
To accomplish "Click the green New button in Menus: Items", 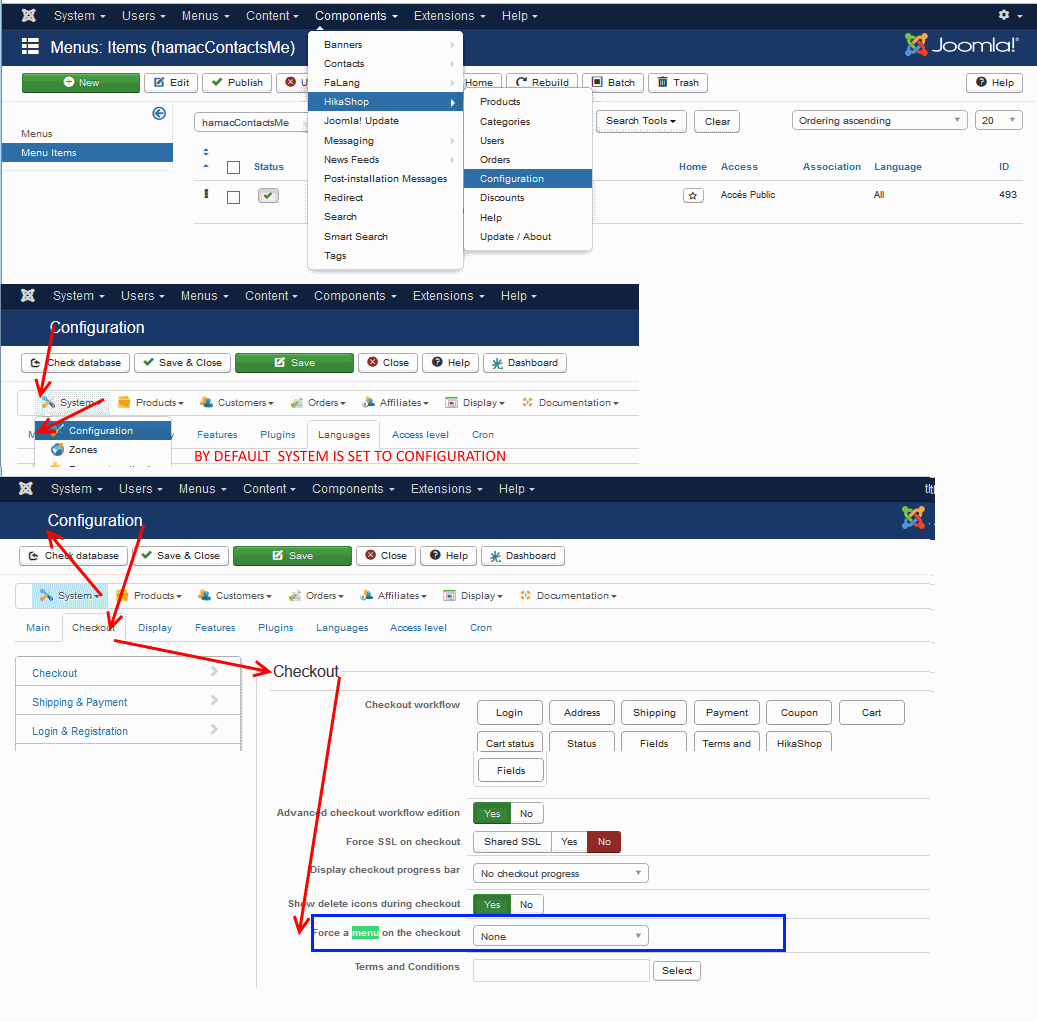I will [x=81, y=83].
